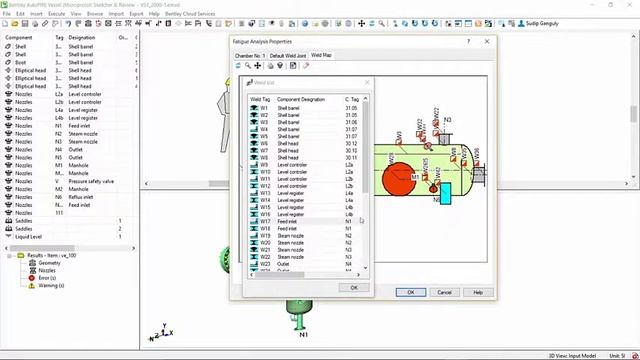This screenshot has height=360, width=640.
Task: Click the main toolbar magnifier zoom icon
Action: (382, 24)
